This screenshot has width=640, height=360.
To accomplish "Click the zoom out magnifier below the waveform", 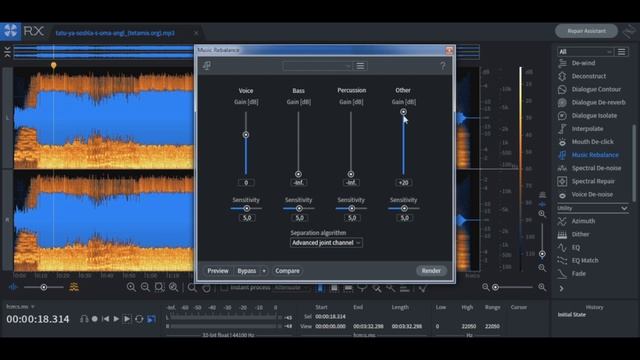I will pyautogui.click(x=145, y=287).
